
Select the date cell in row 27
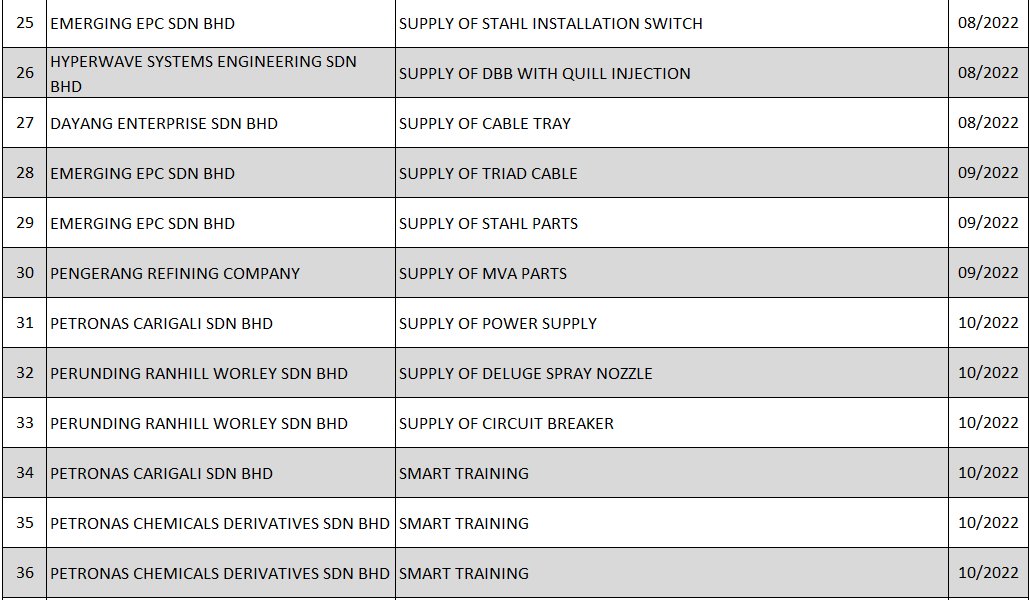pyautogui.click(x=988, y=123)
